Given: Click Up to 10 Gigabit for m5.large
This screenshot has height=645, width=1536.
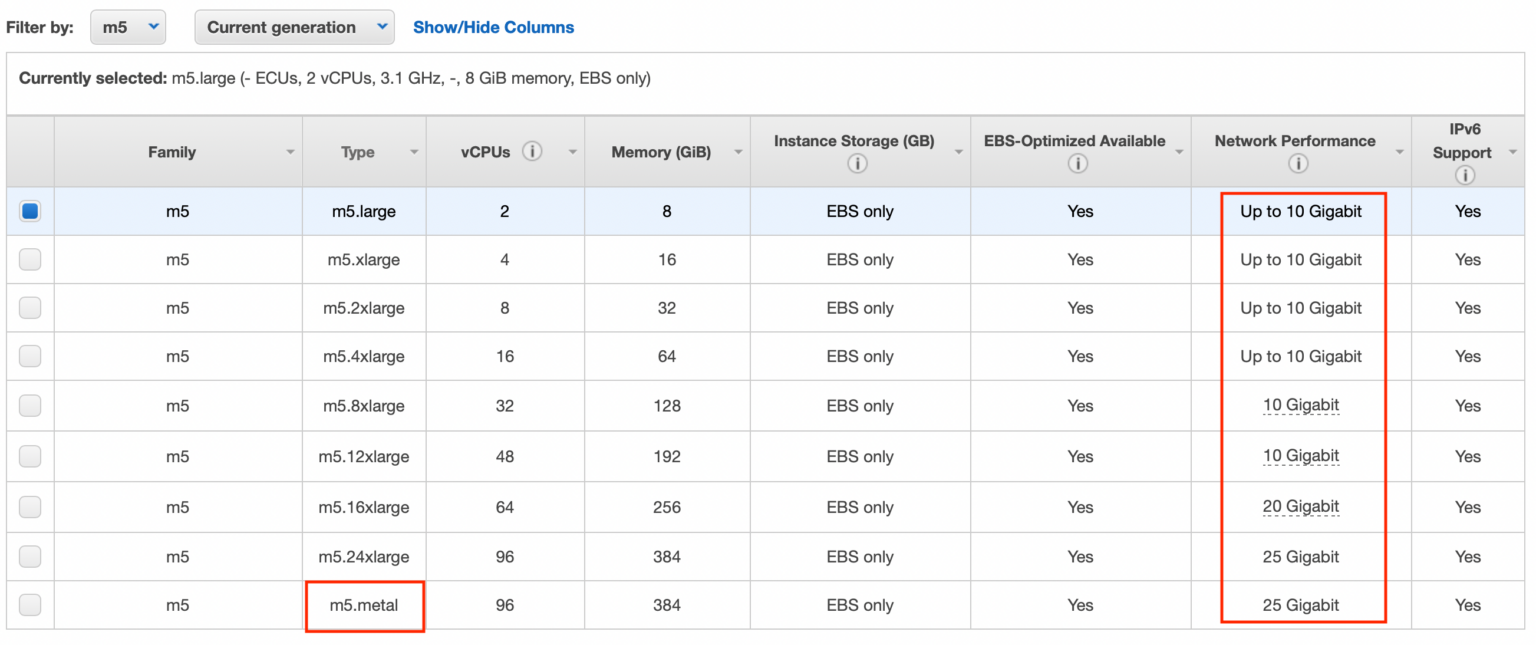Looking at the screenshot, I should tap(1301, 211).
